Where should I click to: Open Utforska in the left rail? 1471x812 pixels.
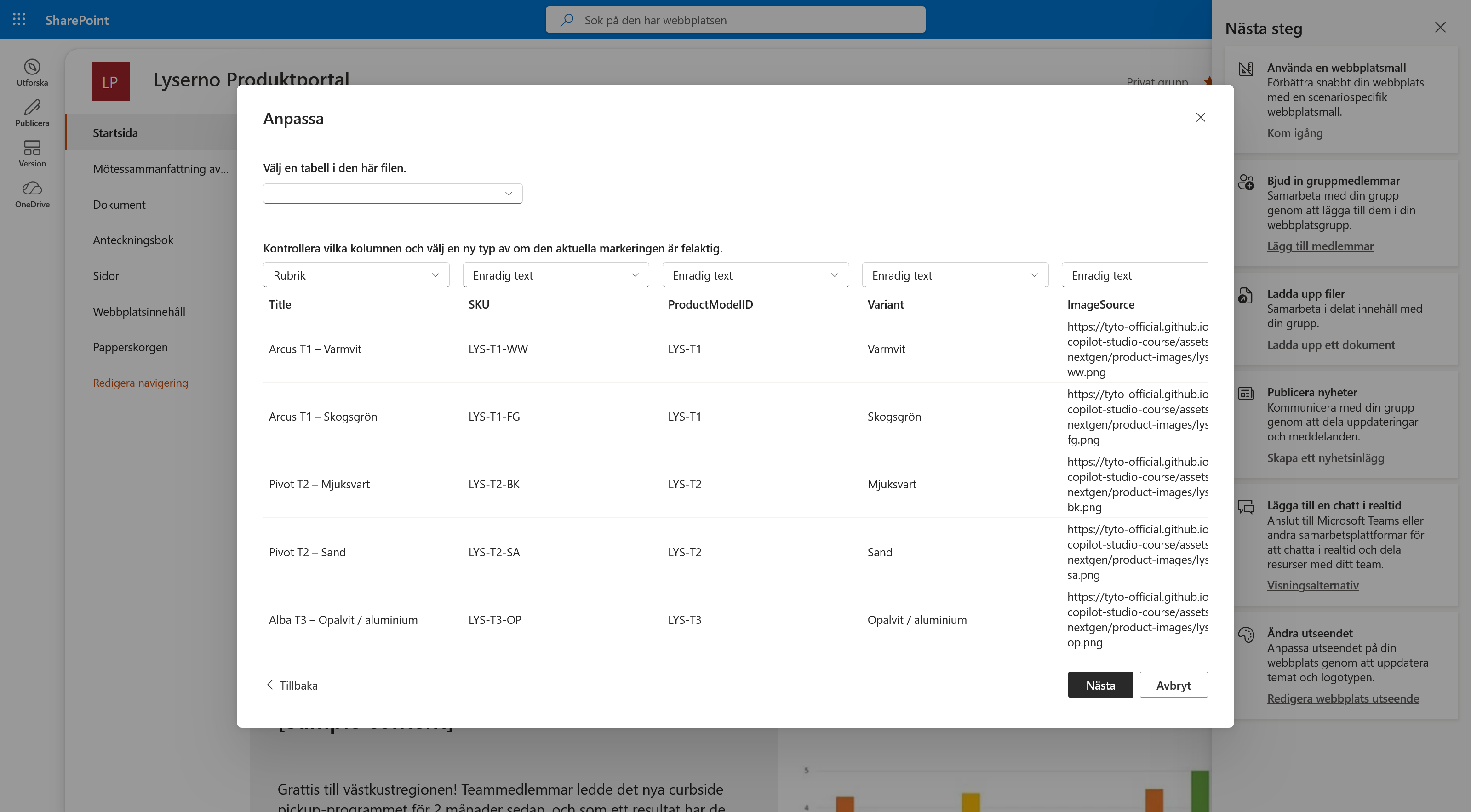pyautogui.click(x=32, y=73)
